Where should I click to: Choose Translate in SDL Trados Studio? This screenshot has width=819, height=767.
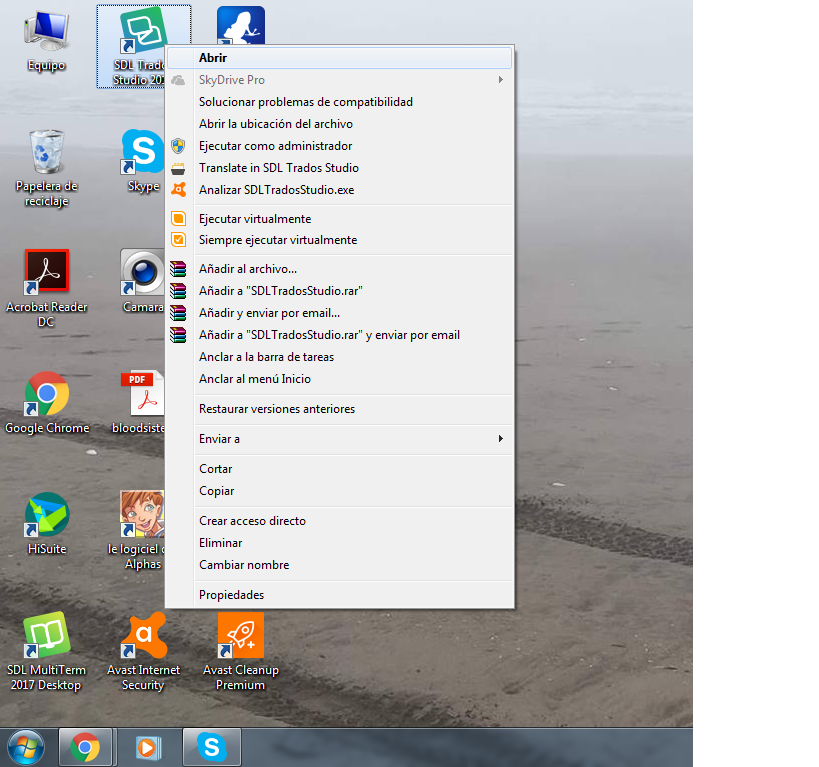pyautogui.click(x=340, y=168)
